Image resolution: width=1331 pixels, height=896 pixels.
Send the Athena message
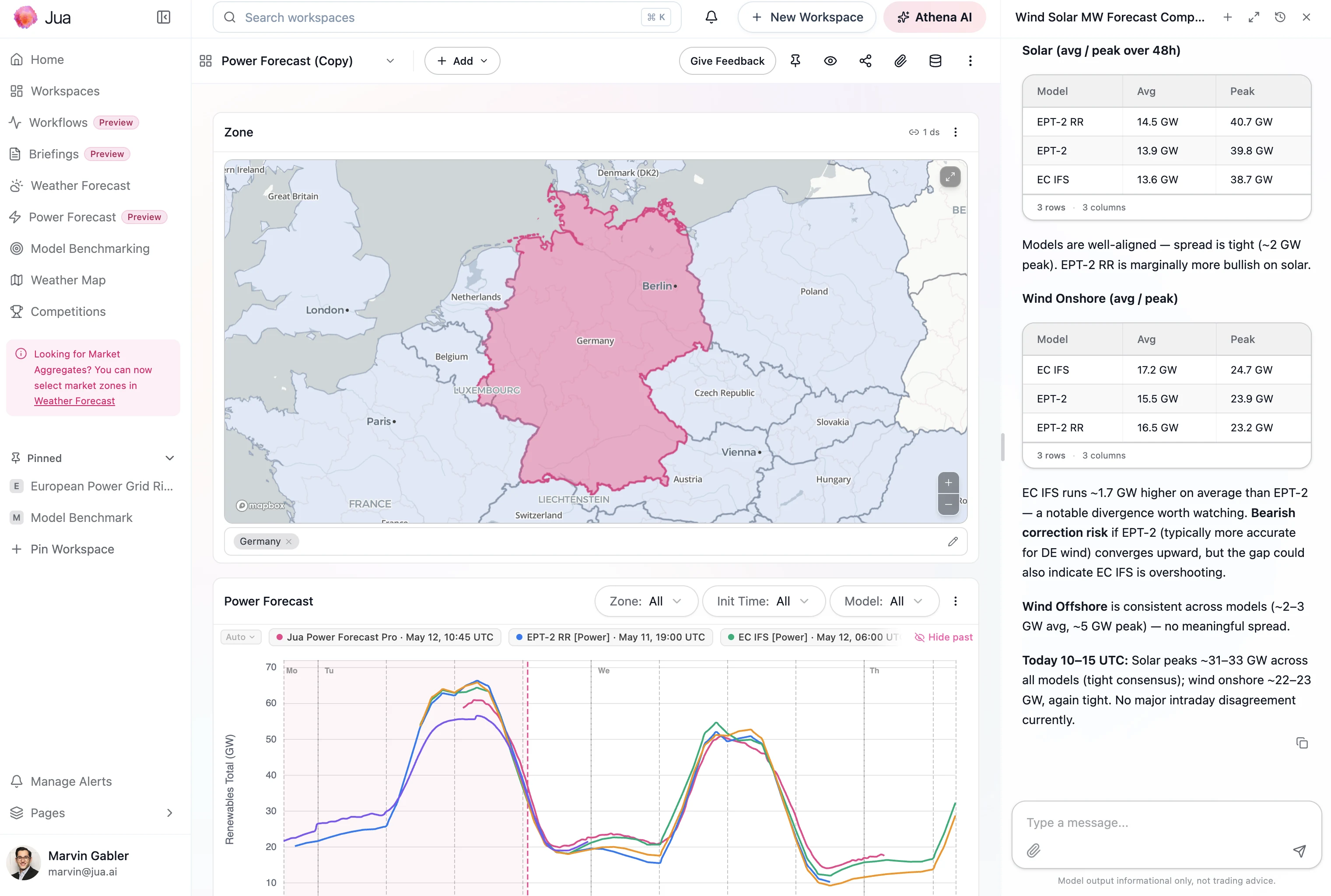[x=1299, y=851]
